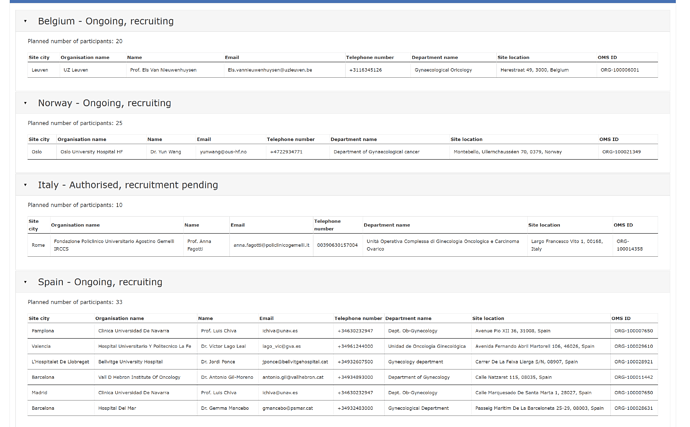Click the Italy table's Department name column header

pyautogui.click(x=386, y=225)
